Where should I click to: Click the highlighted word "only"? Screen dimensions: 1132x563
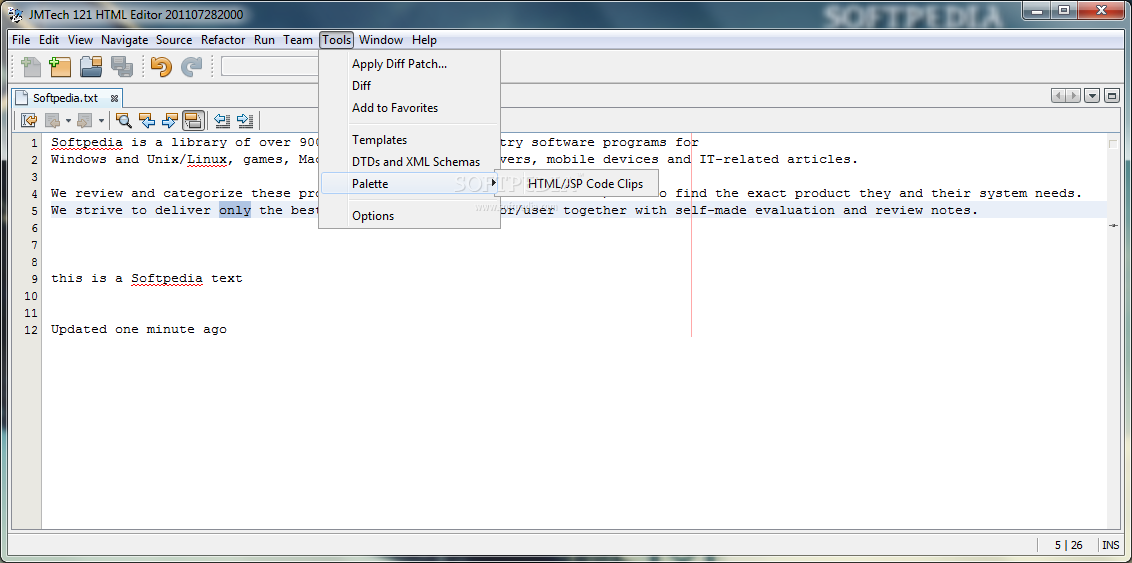pos(235,211)
